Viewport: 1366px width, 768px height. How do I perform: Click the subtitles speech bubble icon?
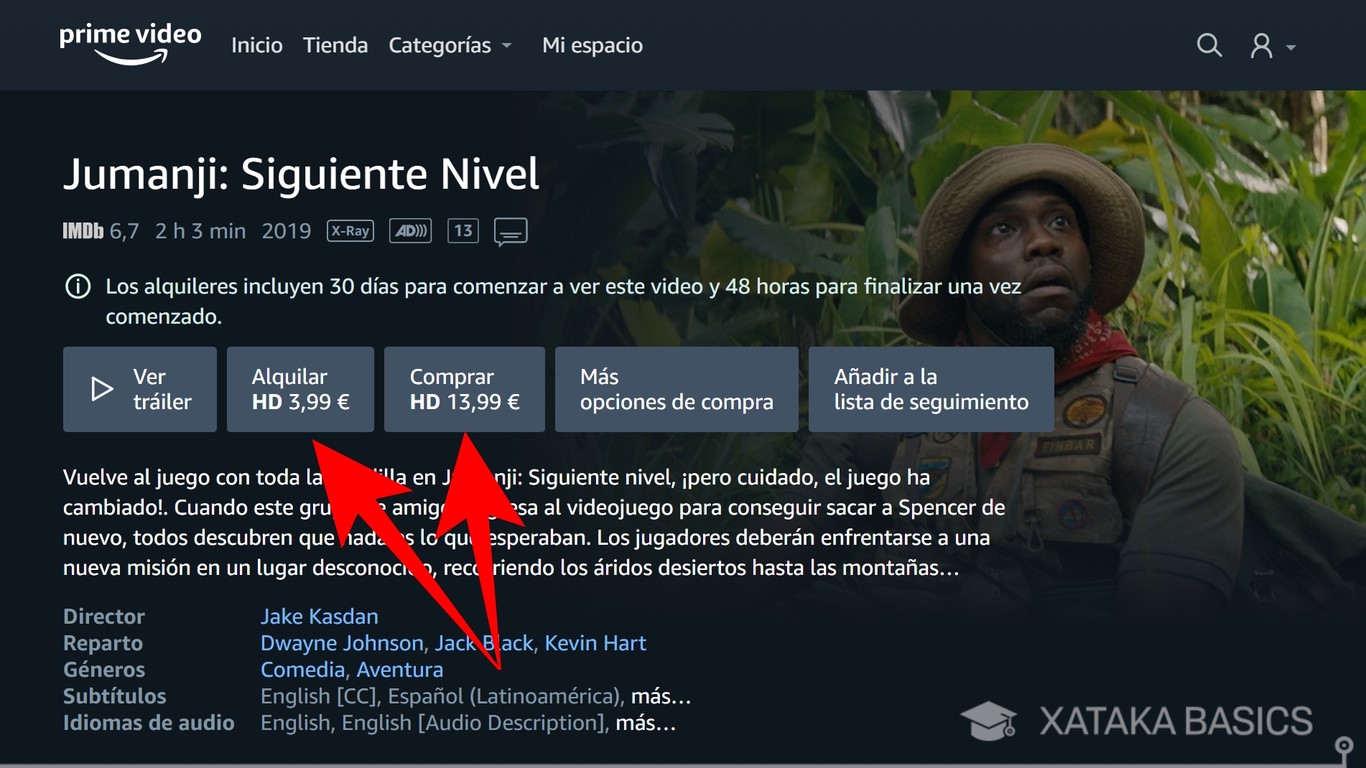click(510, 232)
